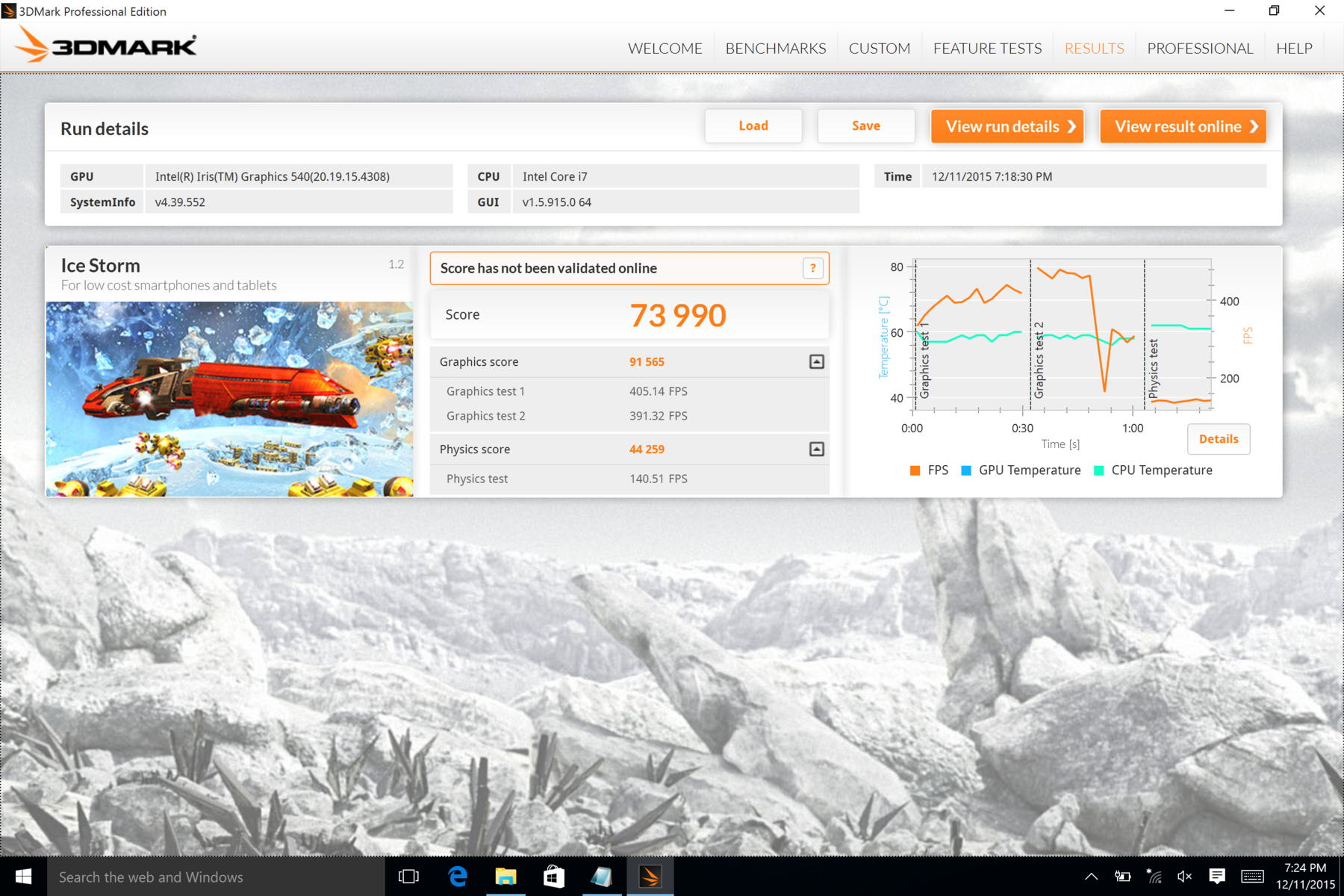Open the touch keyboard tray icon
This screenshot has width=1344, height=896.
click(1252, 877)
